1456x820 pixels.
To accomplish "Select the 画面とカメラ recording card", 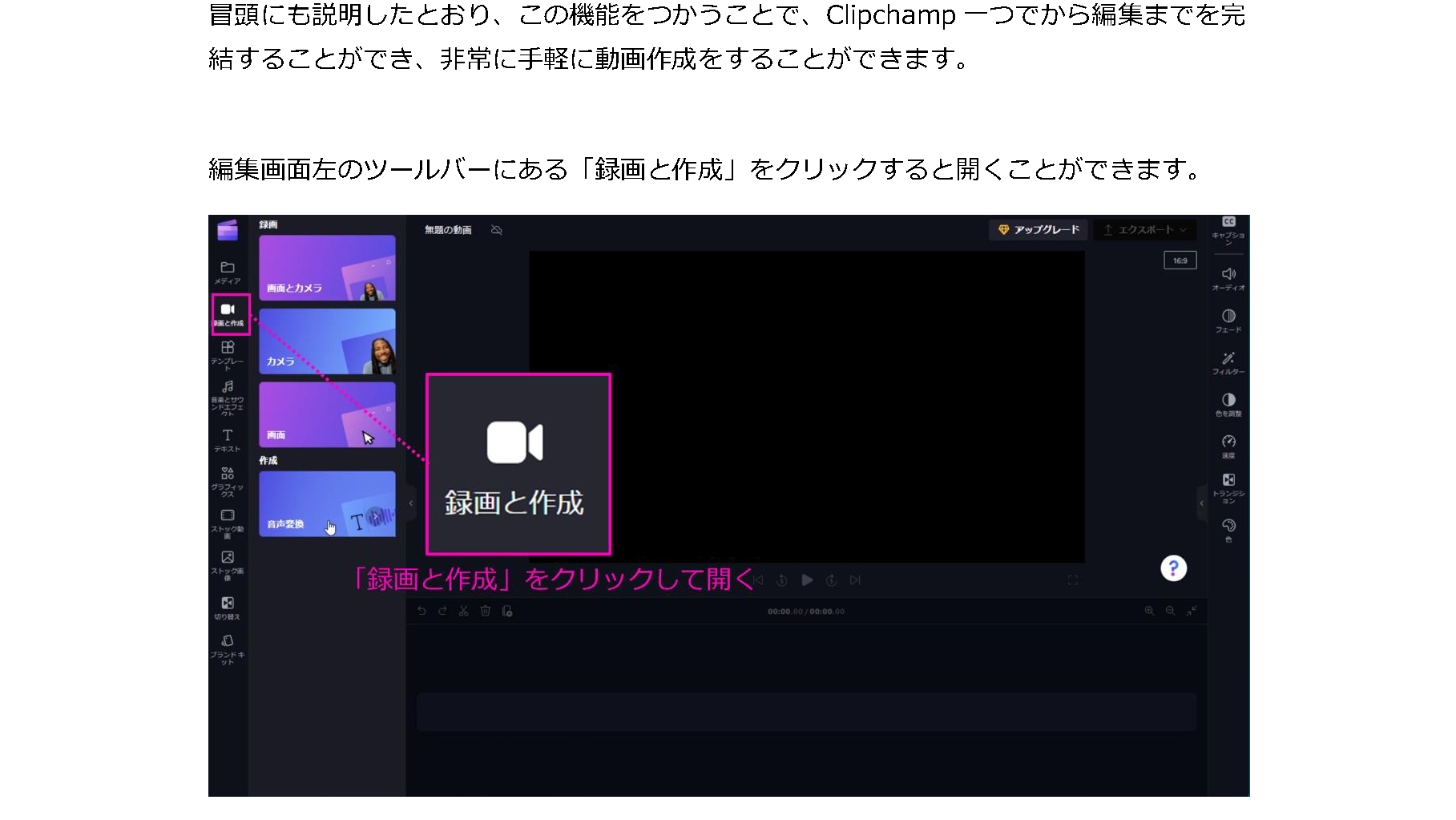I will tap(327, 268).
